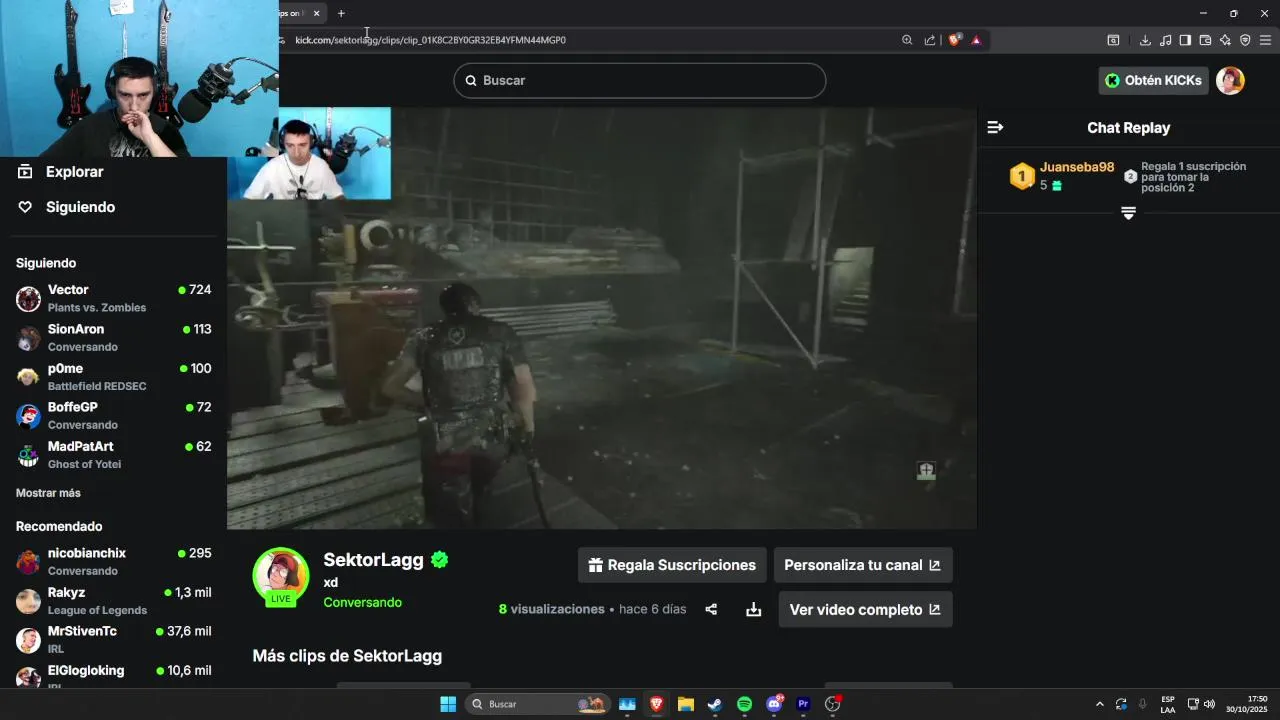Click the Buscar search field

pos(640,80)
